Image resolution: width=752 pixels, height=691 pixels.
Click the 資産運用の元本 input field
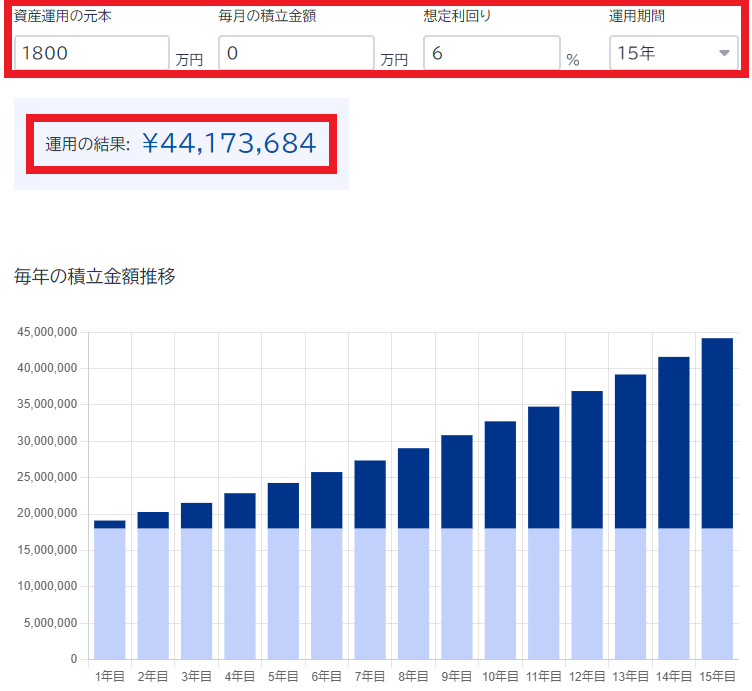pyautogui.click(x=91, y=53)
